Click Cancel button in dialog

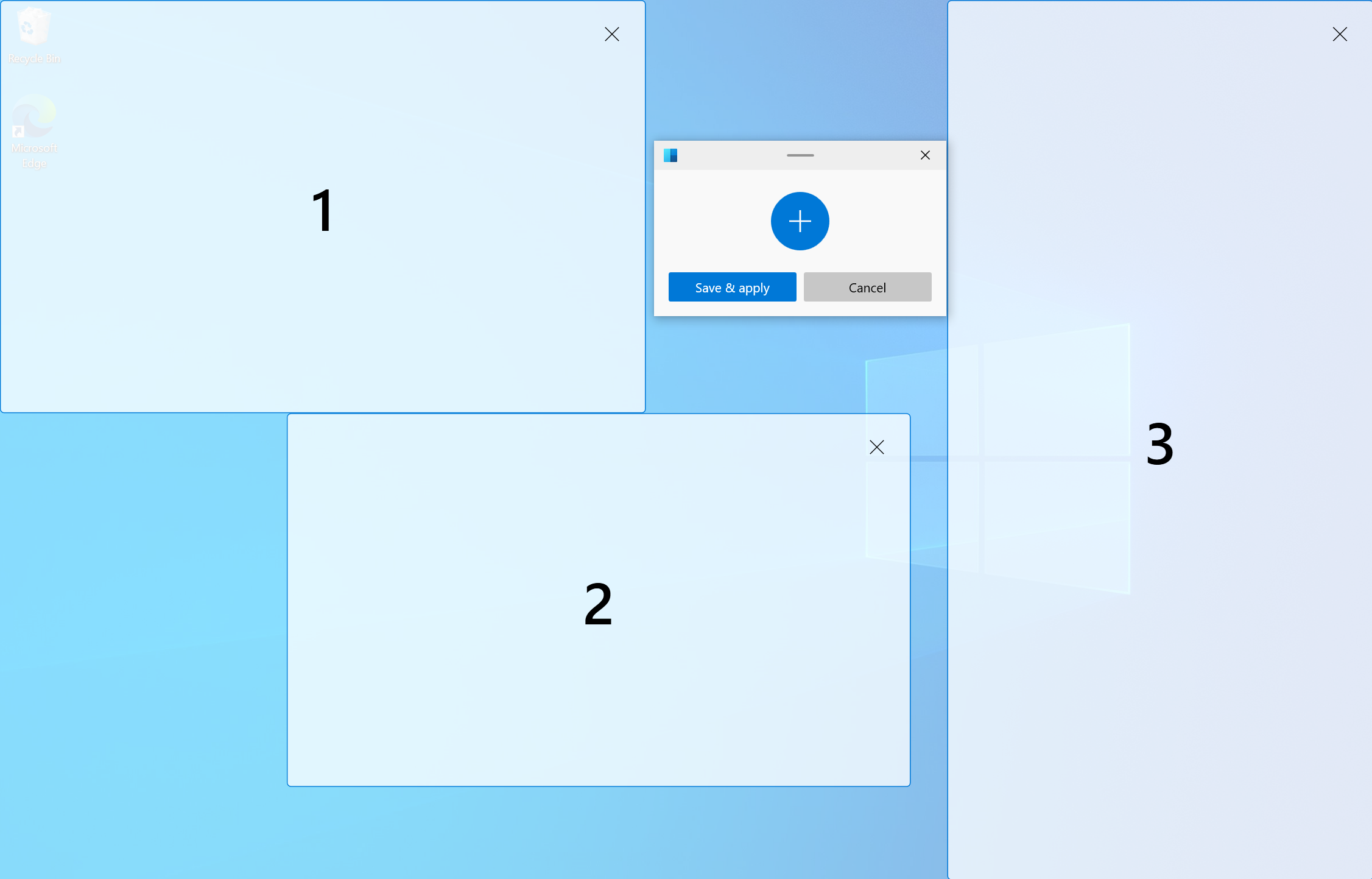coord(867,287)
